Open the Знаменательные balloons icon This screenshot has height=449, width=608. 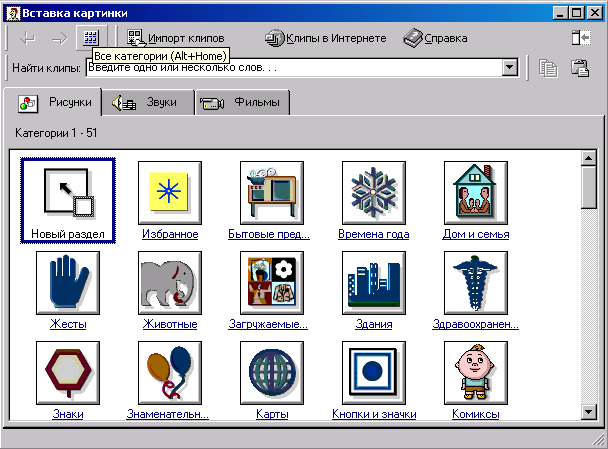(x=170, y=373)
